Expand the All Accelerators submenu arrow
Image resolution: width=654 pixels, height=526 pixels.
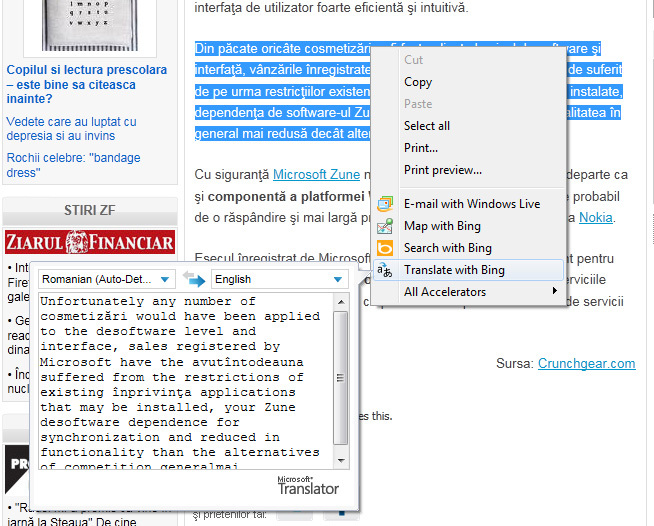coord(555,291)
